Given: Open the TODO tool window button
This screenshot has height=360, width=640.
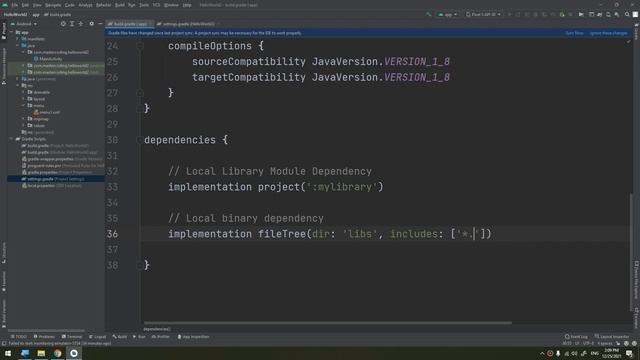Looking at the screenshot, I should click(x=19, y=337).
